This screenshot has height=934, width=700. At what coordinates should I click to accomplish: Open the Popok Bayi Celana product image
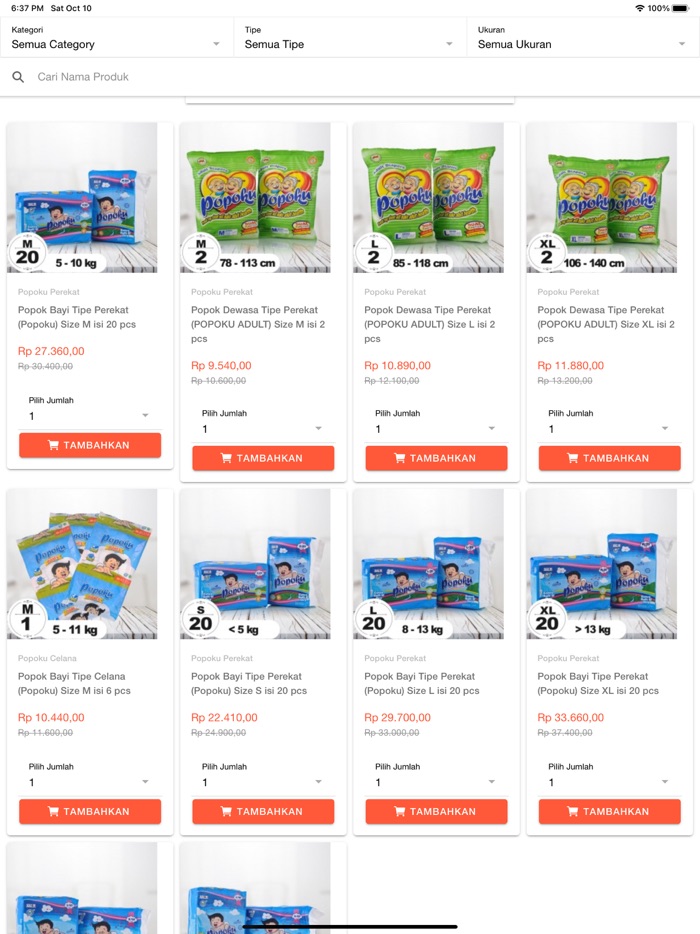tap(82, 564)
